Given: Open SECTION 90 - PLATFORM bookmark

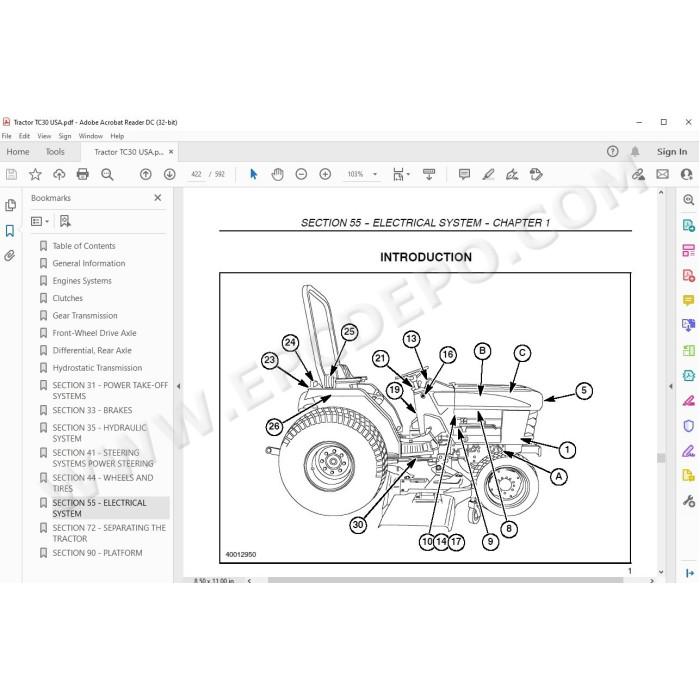Looking at the screenshot, I should click(97, 553).
